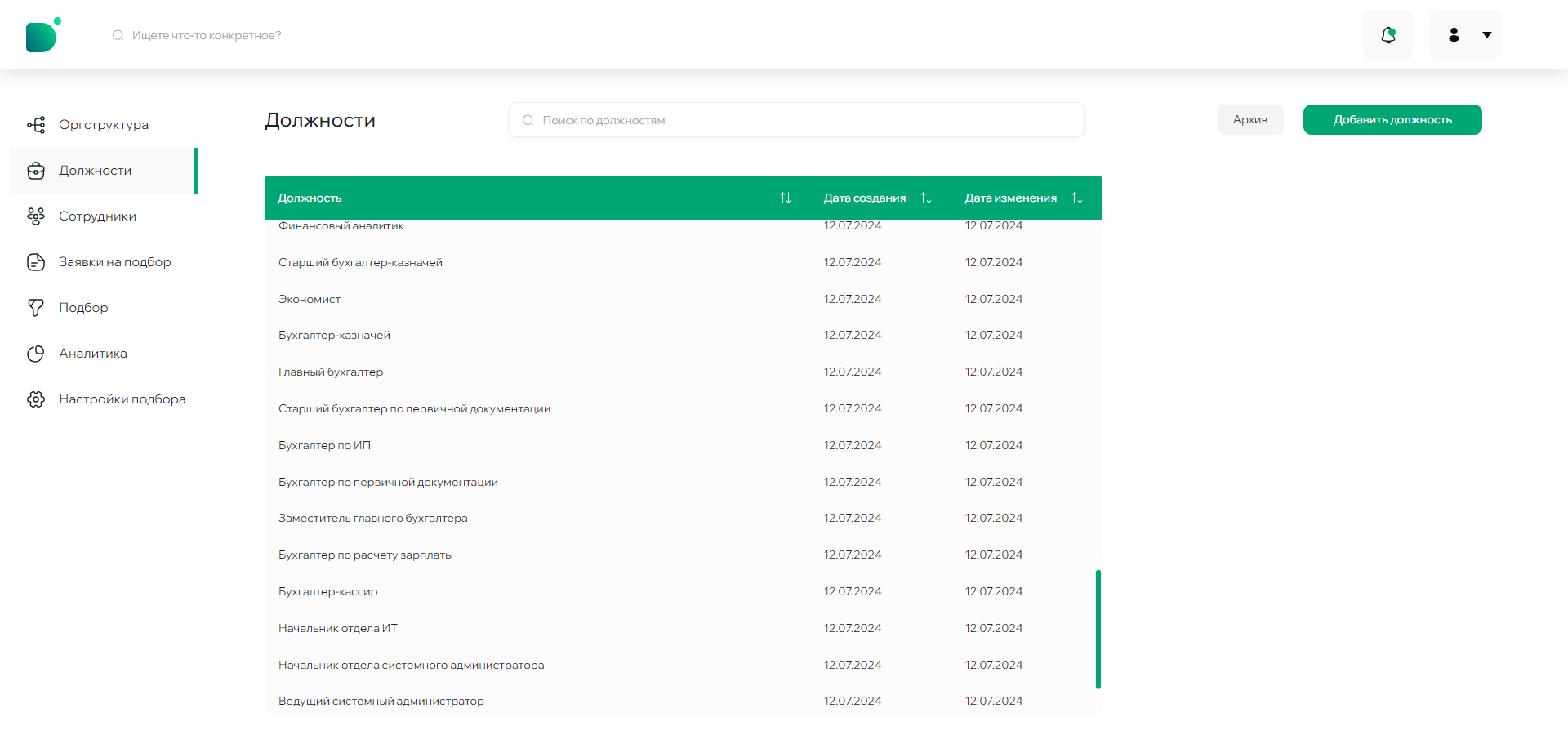Click the table vertical scrollbar thumb

coord(1098,629)
